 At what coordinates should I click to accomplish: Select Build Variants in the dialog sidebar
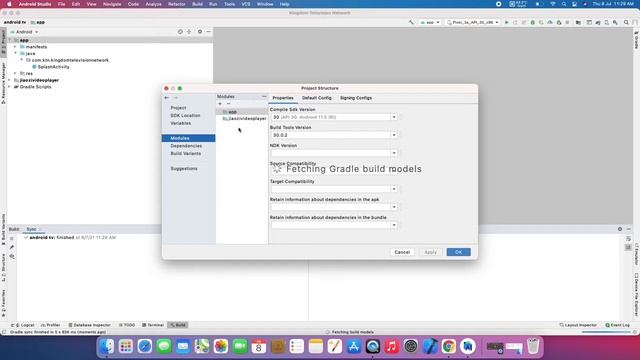186,153
